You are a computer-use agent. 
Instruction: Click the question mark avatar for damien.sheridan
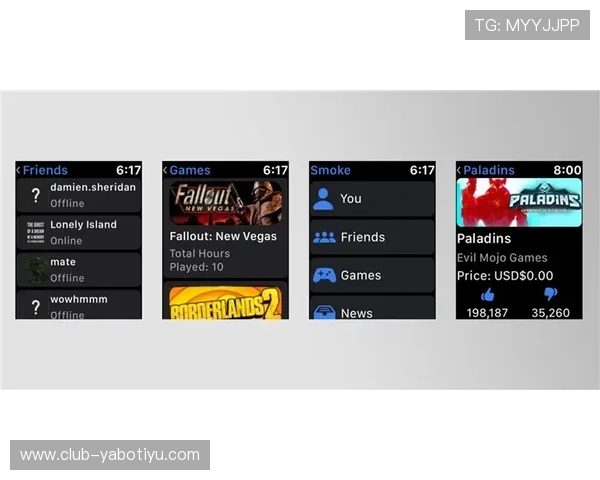pos(36,195)
